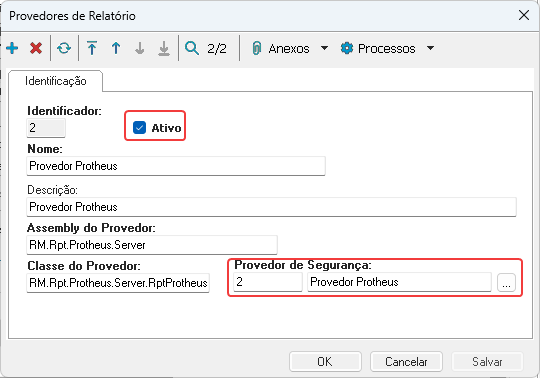Click the Provedor de Segurança code field
This screenshot has width=540, height=378.
(x=268, y=282)
